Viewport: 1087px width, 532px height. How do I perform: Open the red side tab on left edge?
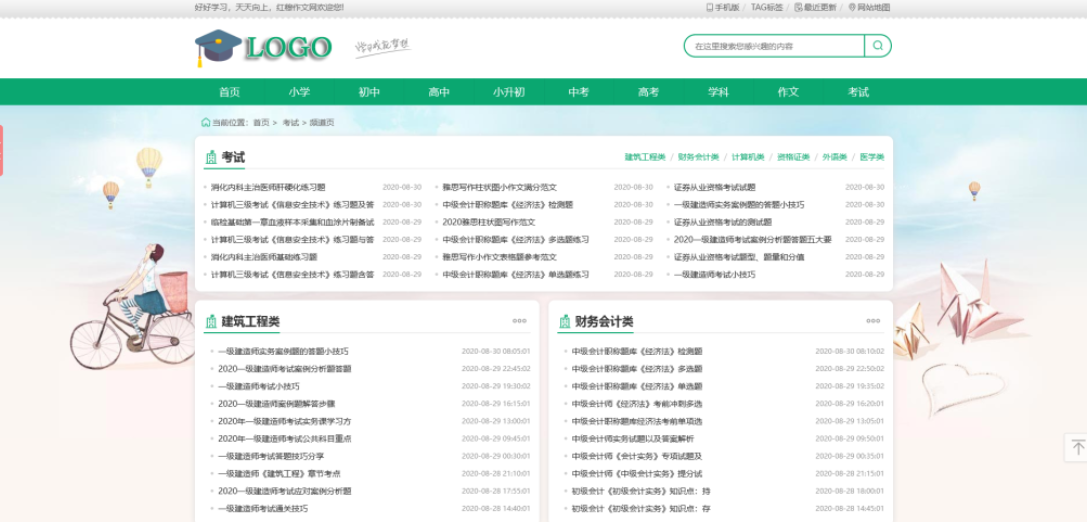(x=2, y=150)
